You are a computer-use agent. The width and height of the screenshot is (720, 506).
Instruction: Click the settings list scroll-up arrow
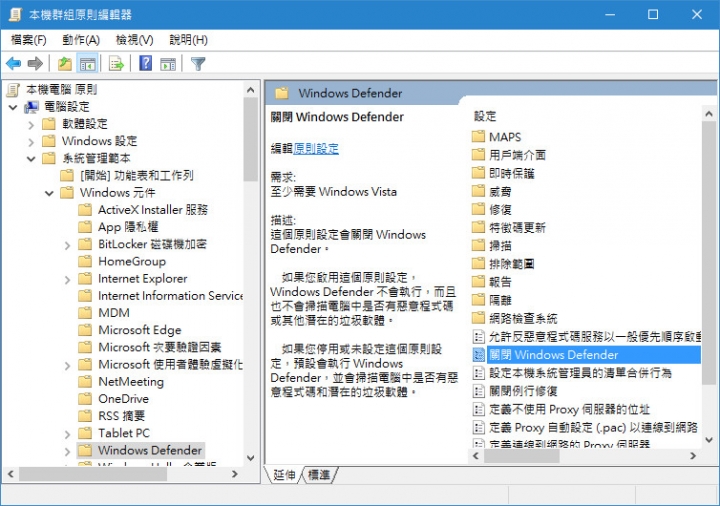point(709,113)
